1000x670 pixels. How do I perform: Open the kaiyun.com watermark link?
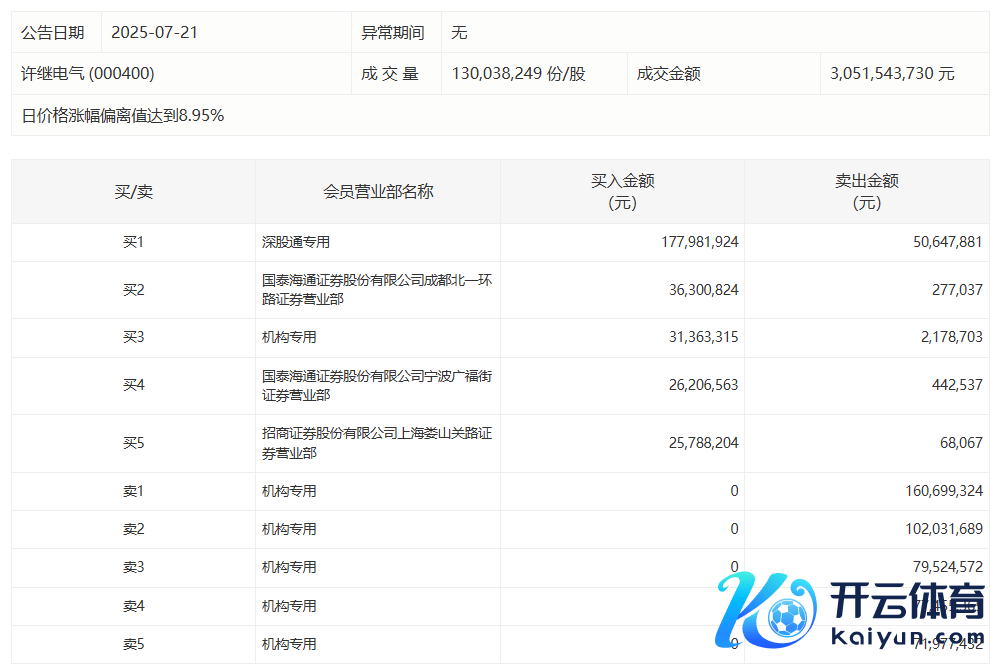[906, 637]
